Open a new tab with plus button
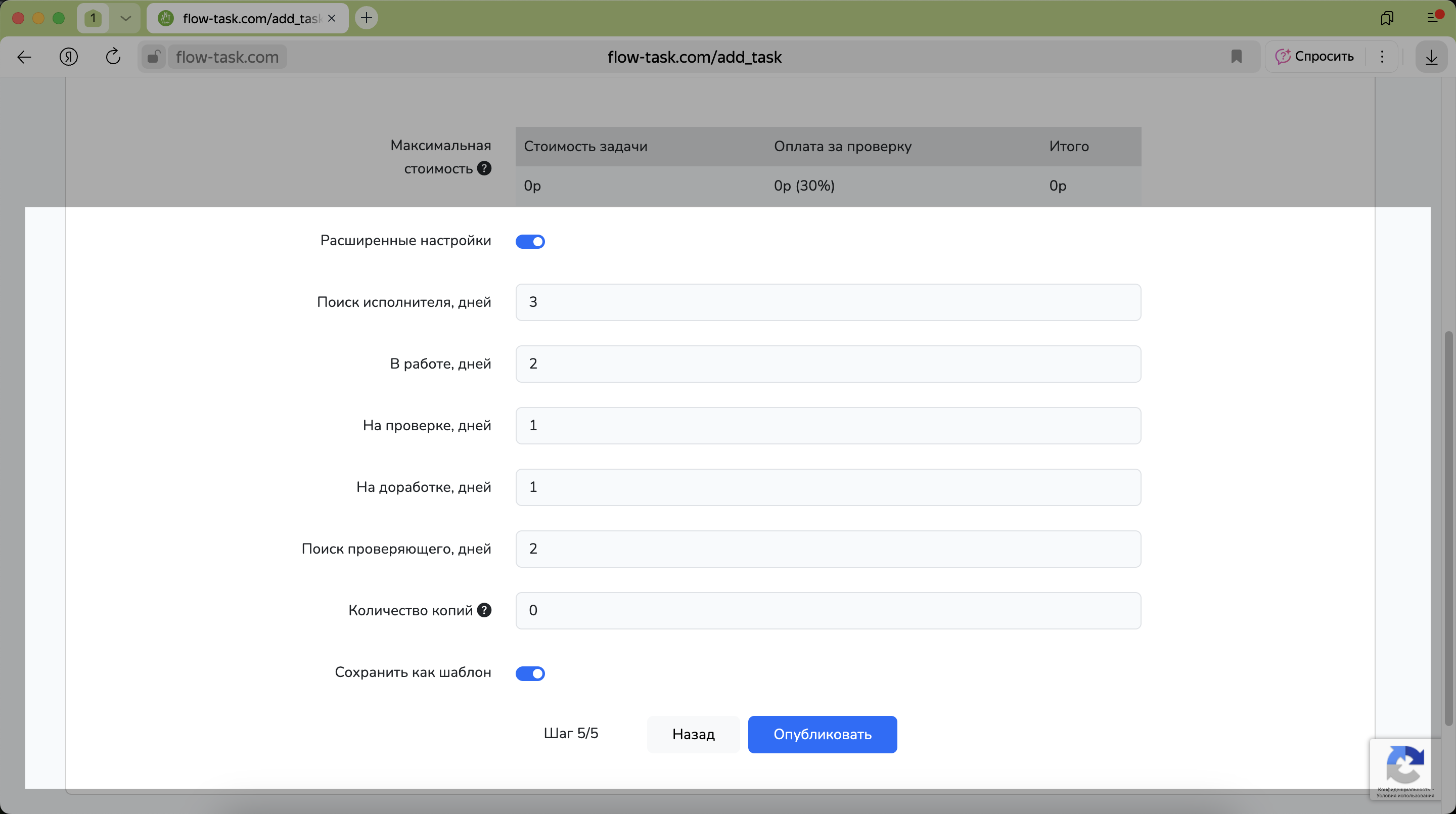This screenshot has height=814, width=1456. point(366,18)
